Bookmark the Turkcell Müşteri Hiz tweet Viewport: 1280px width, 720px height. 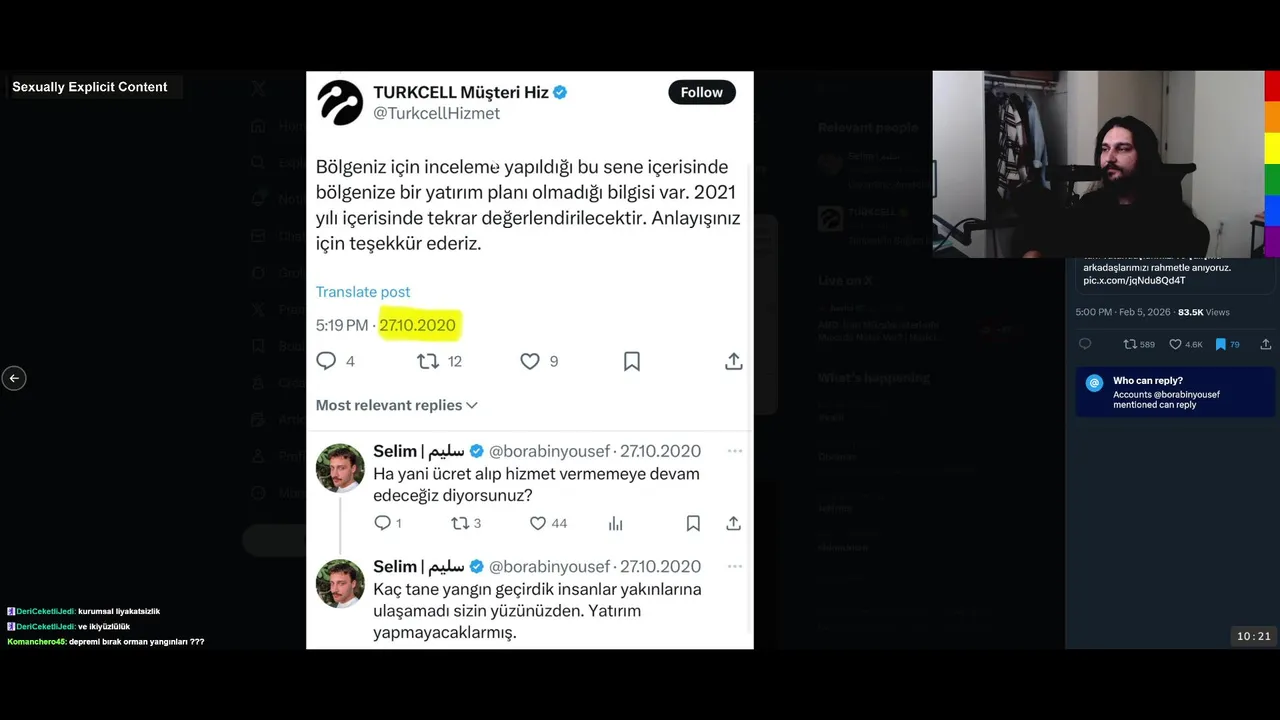pos(632,361)
